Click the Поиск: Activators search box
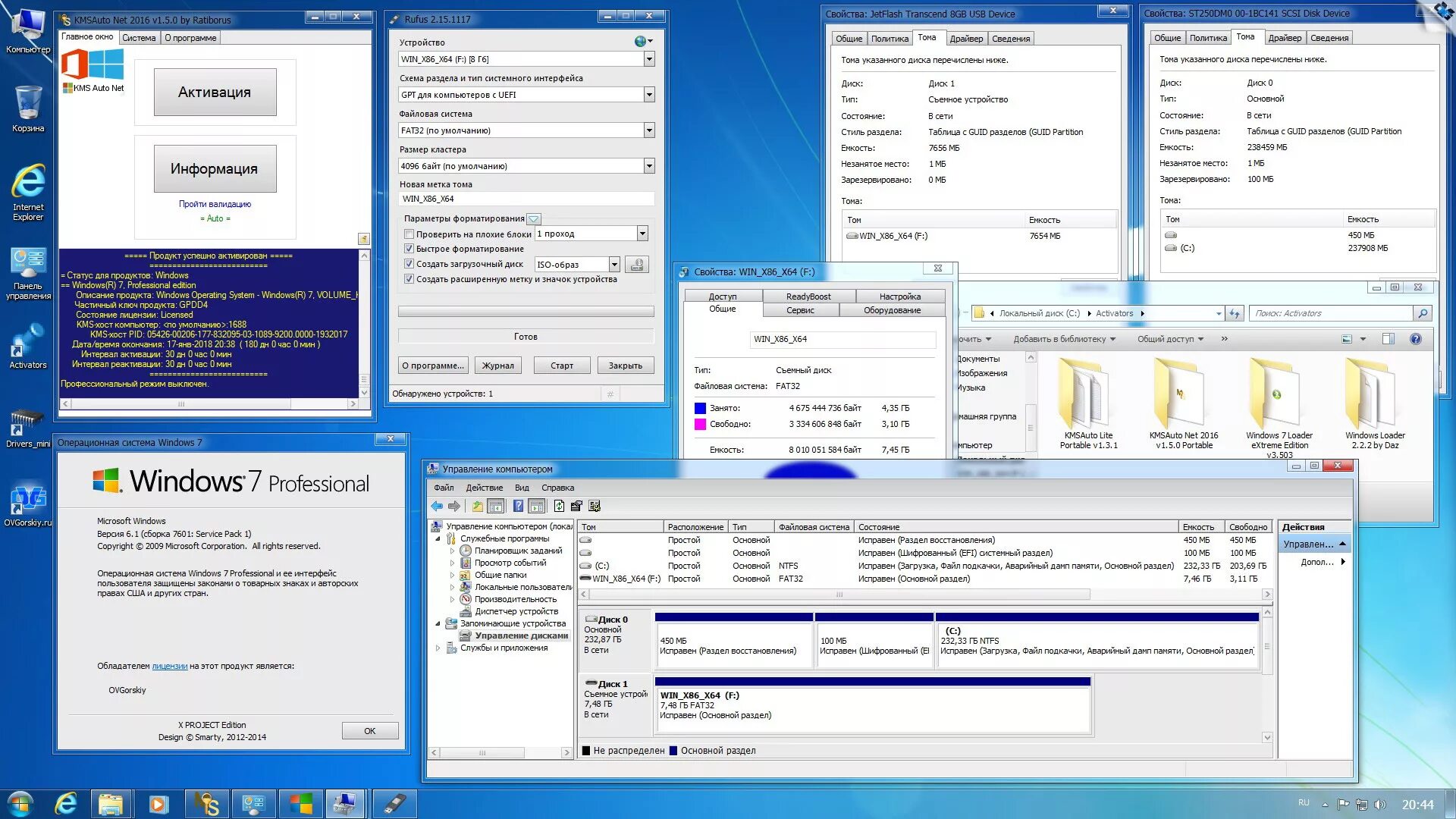This screenshot has height=819, width=1456. pos(1332,313)
